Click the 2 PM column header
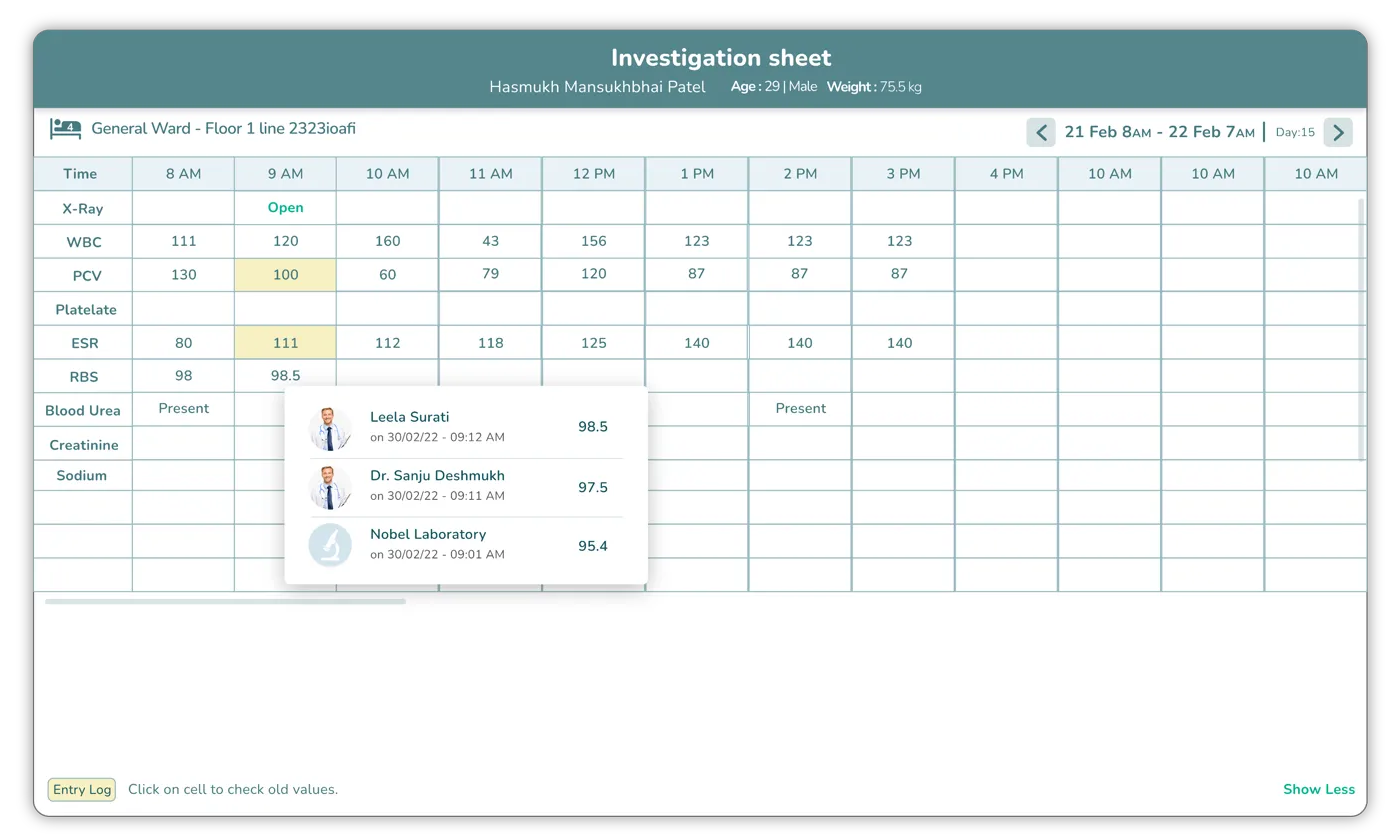Screen dimensions: 1400x840 (800, 174)
